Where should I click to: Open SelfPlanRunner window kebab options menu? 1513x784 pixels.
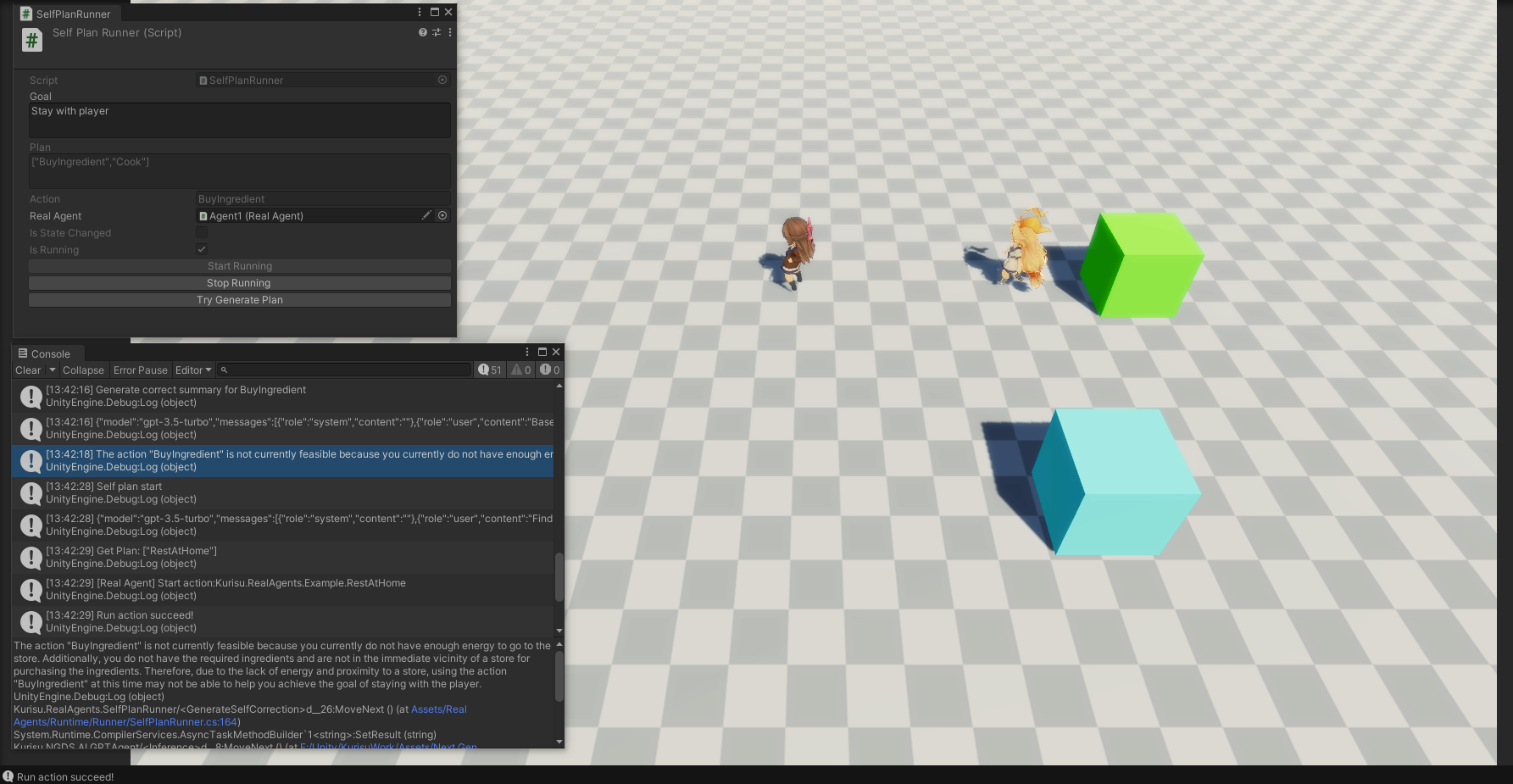coord(420,12)
